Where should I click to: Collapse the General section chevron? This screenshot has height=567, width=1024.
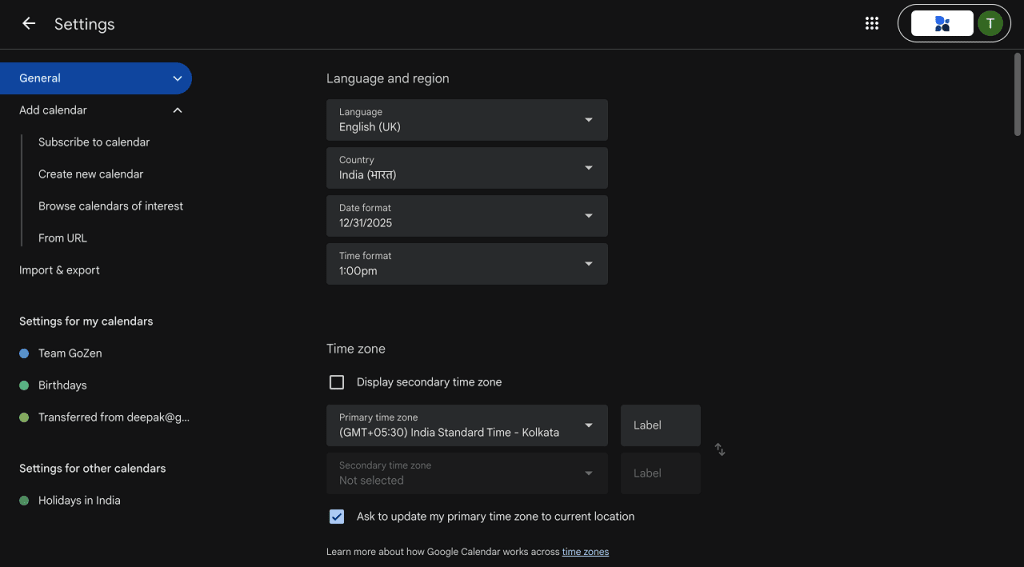[x=177, y=78]
